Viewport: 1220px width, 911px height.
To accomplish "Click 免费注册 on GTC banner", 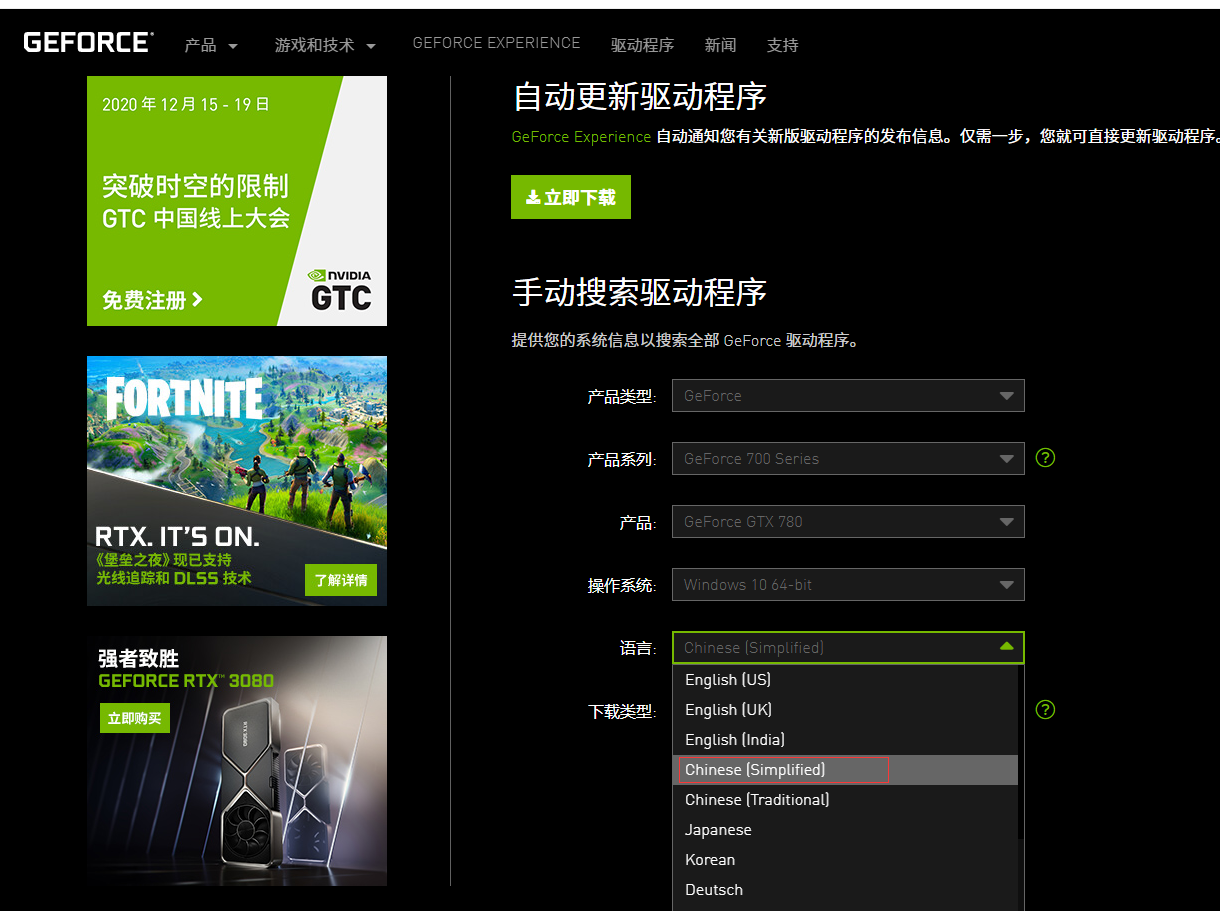I will [x=152, y=300].
